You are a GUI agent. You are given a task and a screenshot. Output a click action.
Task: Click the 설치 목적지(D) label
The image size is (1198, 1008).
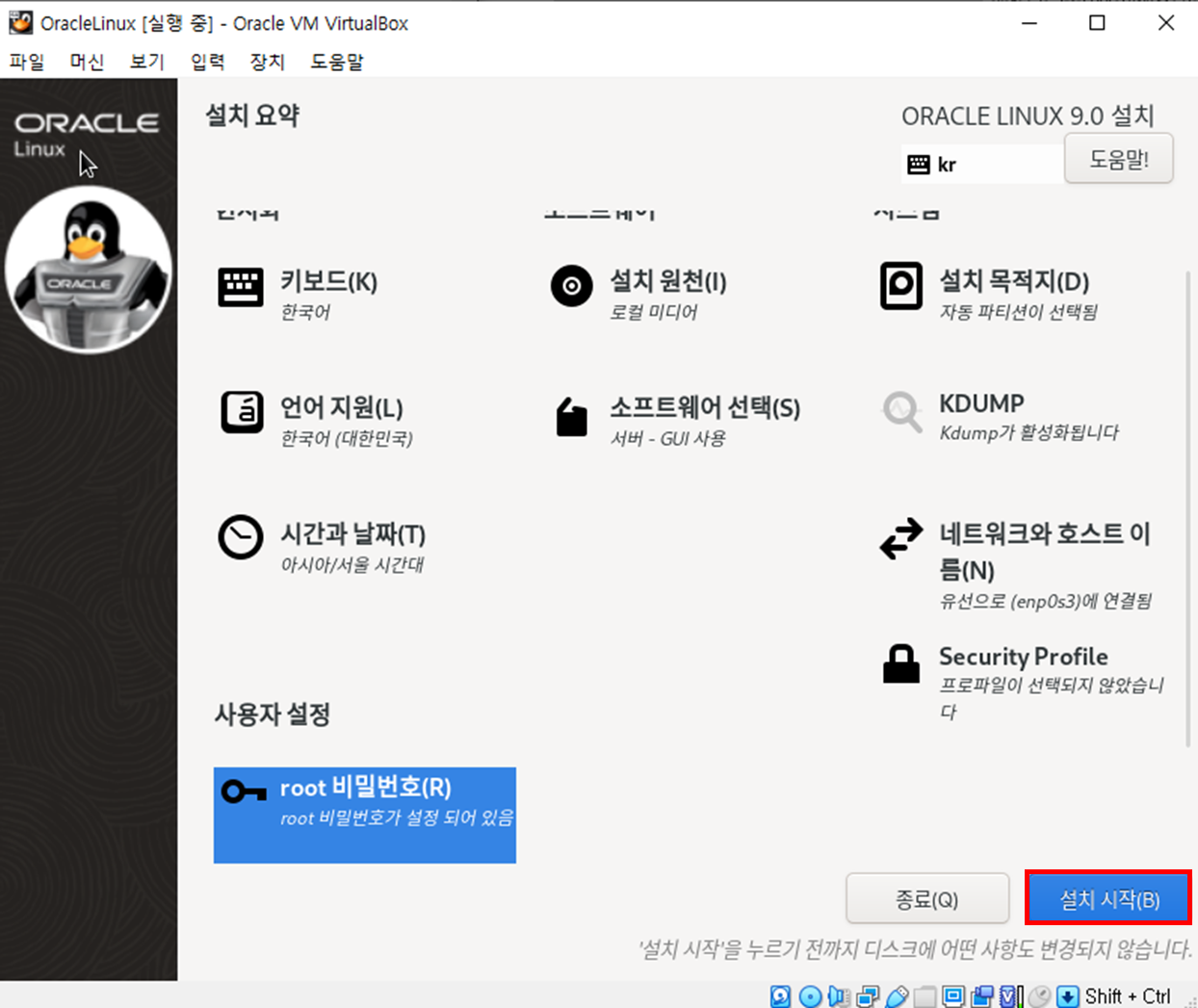click(1014, 281)
